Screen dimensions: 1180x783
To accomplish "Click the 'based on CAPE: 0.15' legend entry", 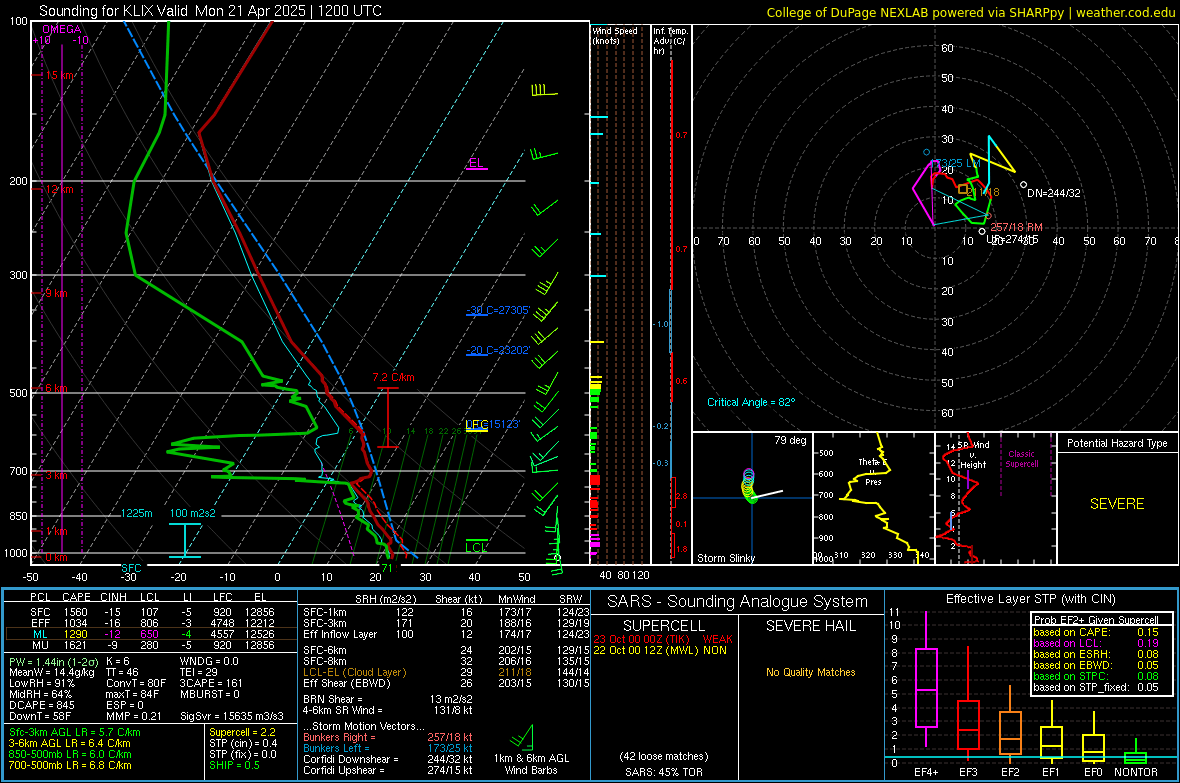I will click(x=1096, y=632).
